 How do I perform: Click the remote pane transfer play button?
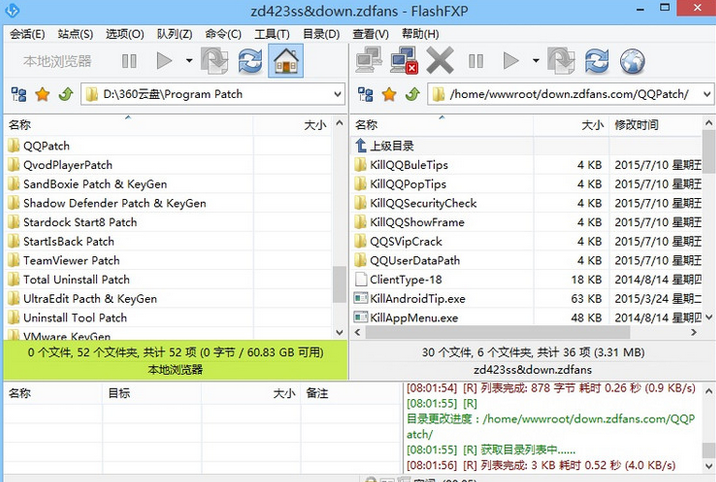click(511, 61)
